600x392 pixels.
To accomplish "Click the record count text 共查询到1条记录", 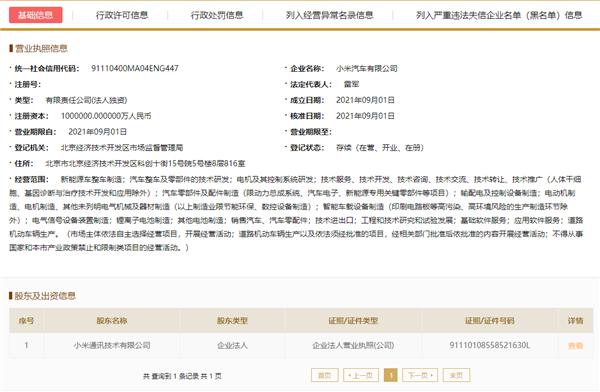I will point(171,376).
